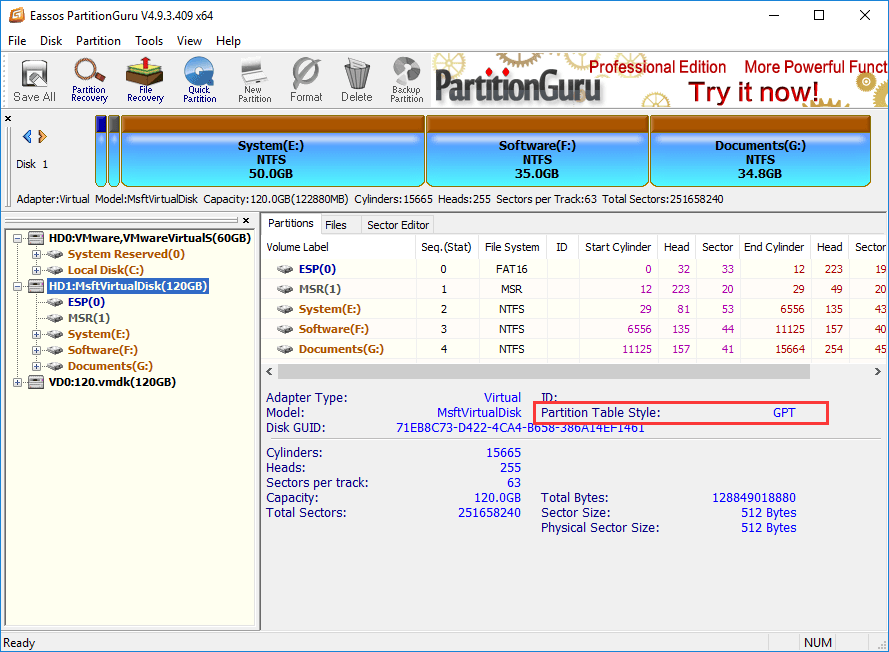Viewport: 889px width, 652px height.
Task: Expand System Reserved(0) tree node
Action: [x=36, y=255]
